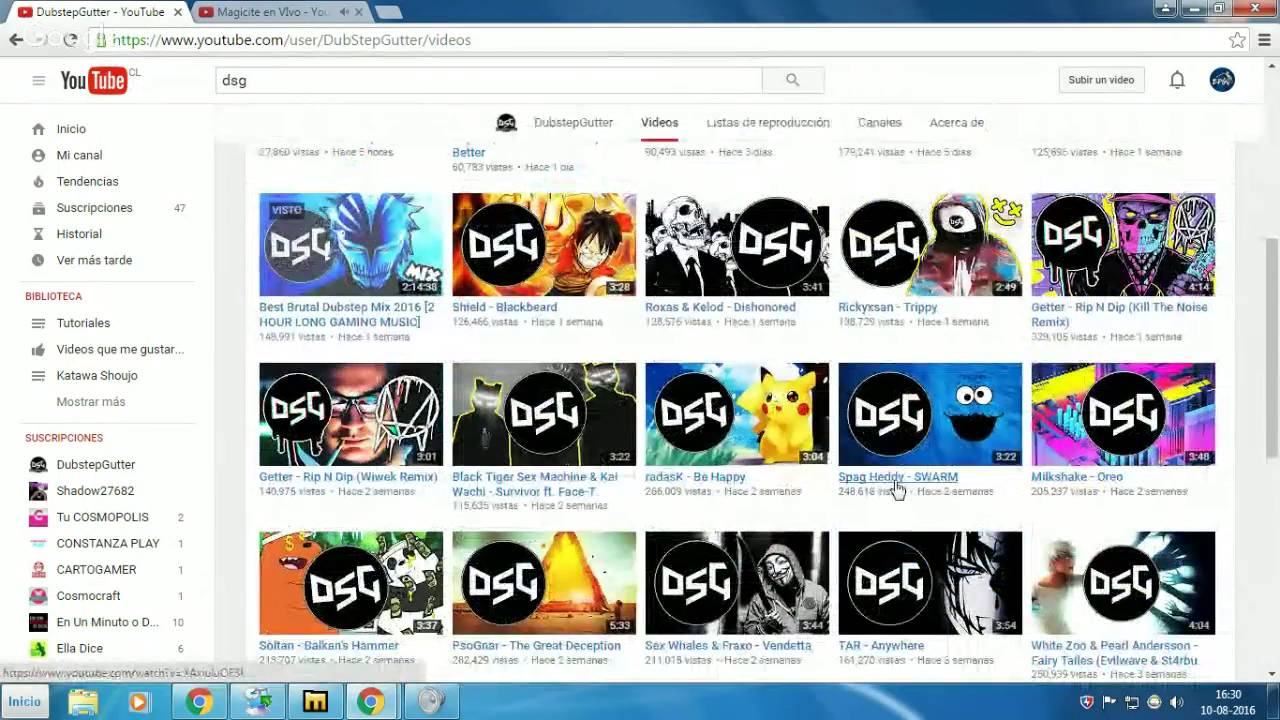Click the Katawa Shoujo playlist icon
This screenshot has width=1280, height=720.
[x=38, y=375]
